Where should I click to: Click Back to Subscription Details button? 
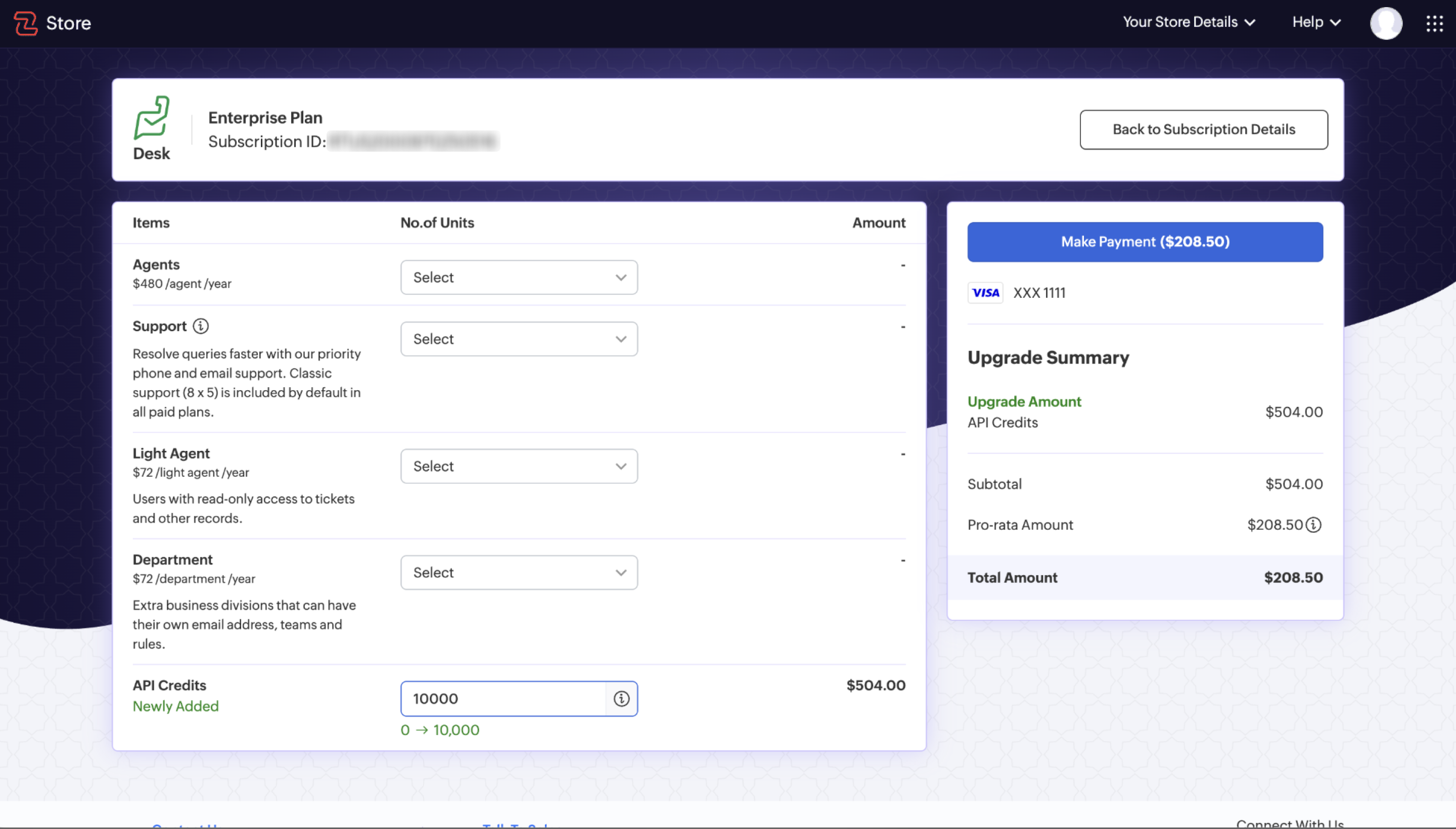pyautogui.click(x=1203, y=130)
